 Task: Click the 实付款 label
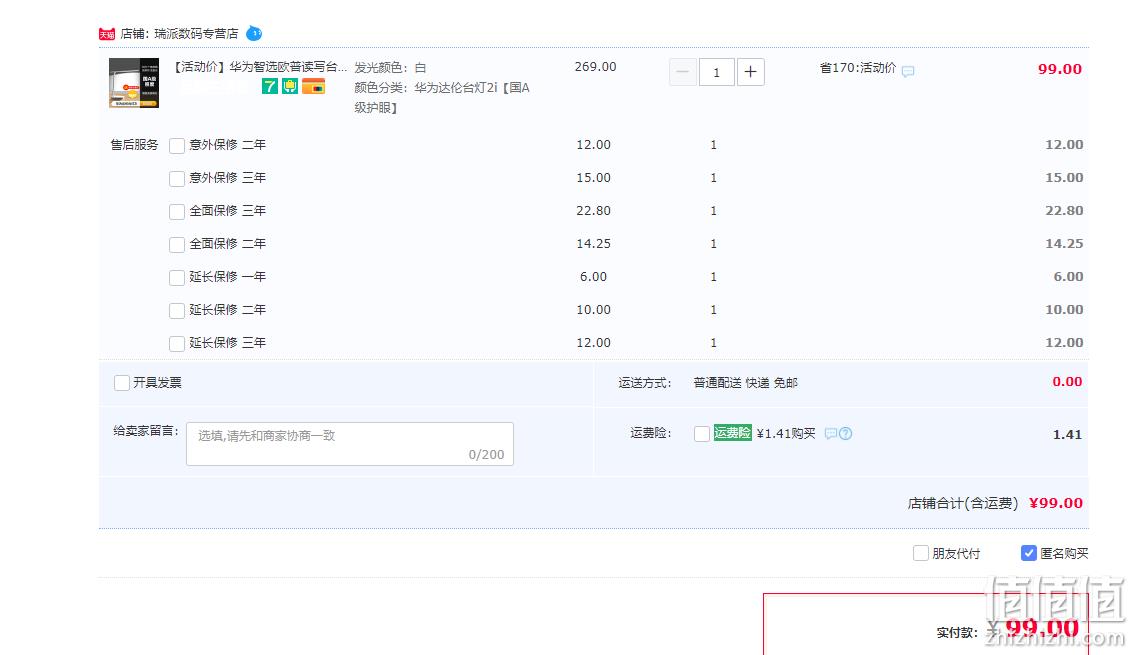pos(957,633)
